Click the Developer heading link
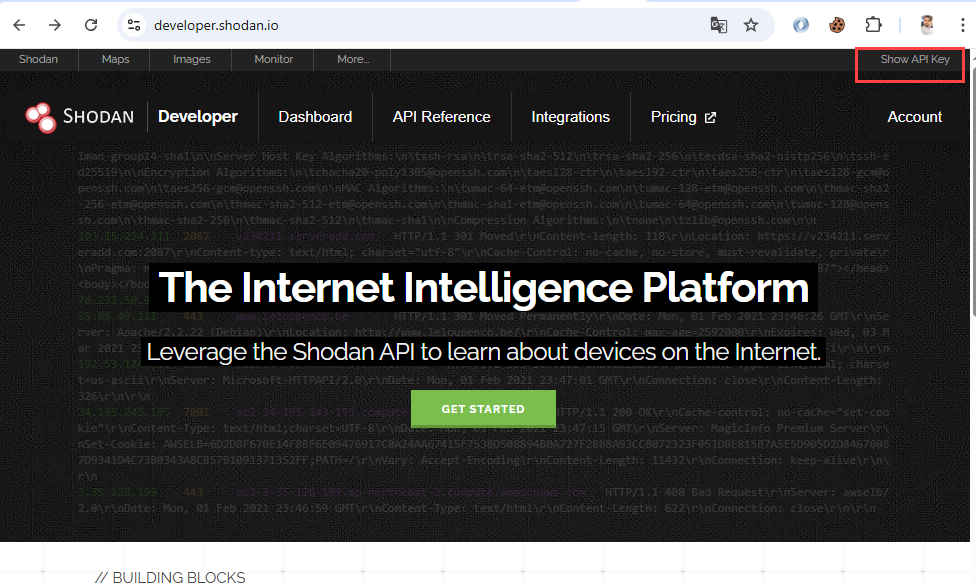 point(197,117)
